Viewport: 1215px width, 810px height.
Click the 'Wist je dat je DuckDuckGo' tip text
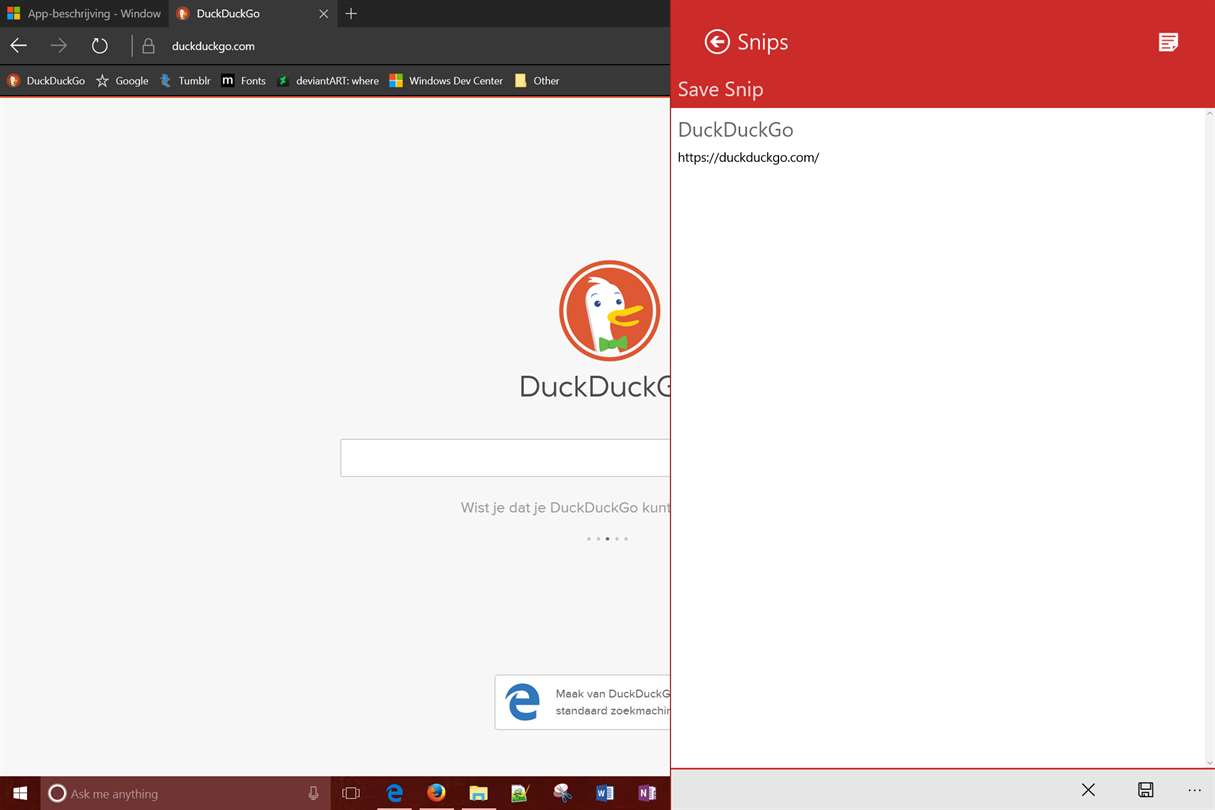pos(565,508)
